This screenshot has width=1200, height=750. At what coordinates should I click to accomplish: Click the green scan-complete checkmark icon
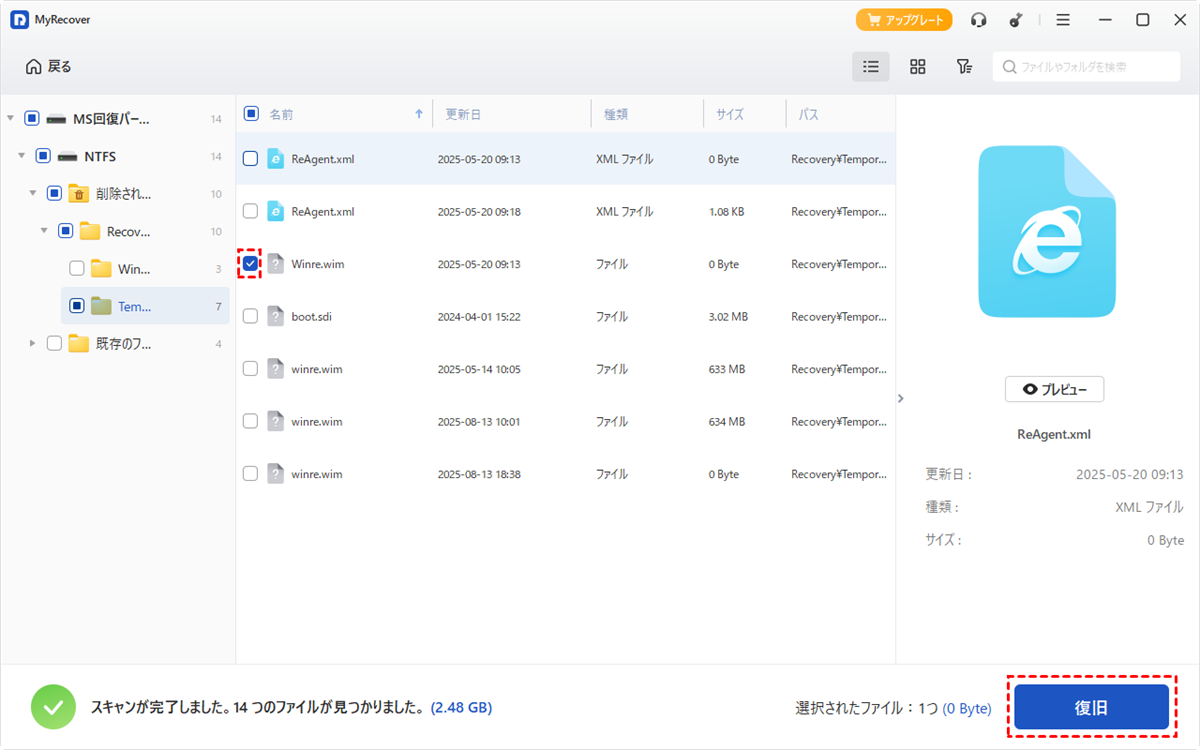tap(54, 707)
